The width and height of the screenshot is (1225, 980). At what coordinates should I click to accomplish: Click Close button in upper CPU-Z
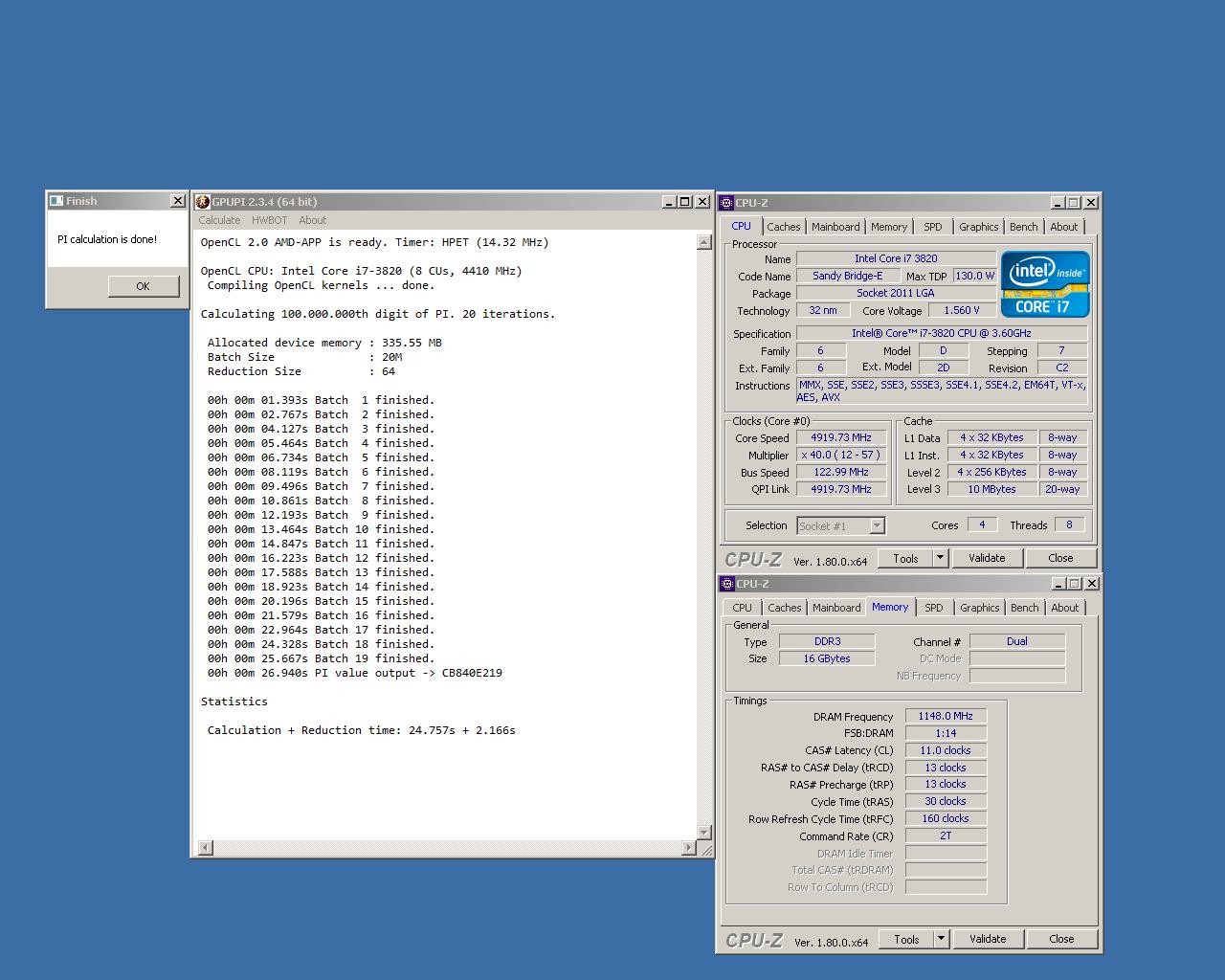pos(1060,558)
